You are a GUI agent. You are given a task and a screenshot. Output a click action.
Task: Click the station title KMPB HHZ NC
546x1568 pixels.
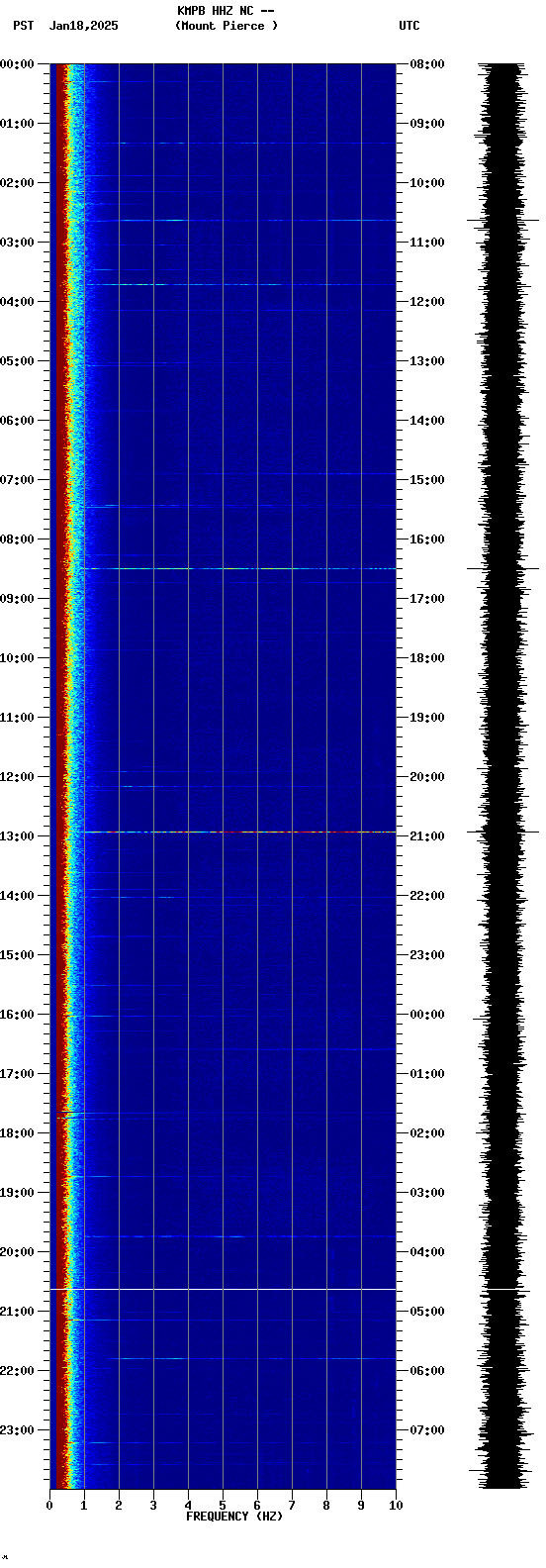215,11
